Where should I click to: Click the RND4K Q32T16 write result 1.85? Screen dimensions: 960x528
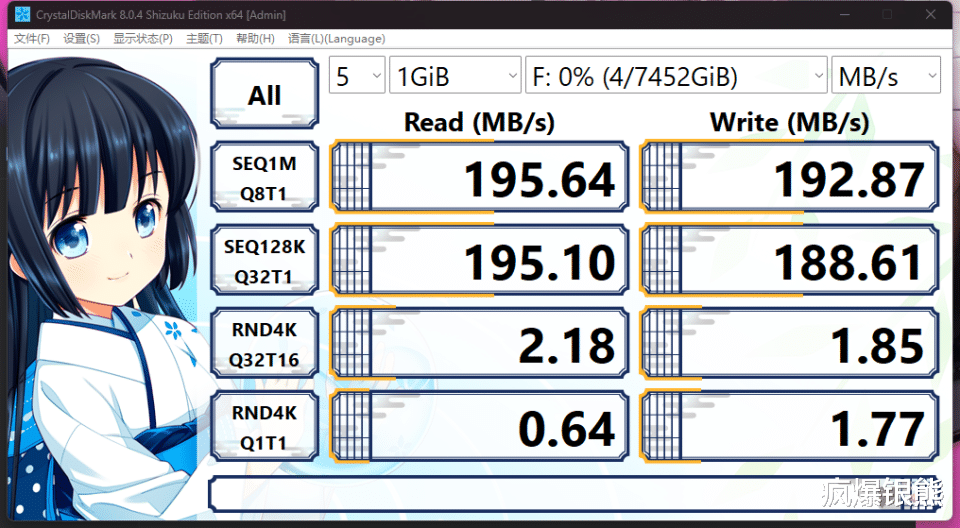(790, 344)
